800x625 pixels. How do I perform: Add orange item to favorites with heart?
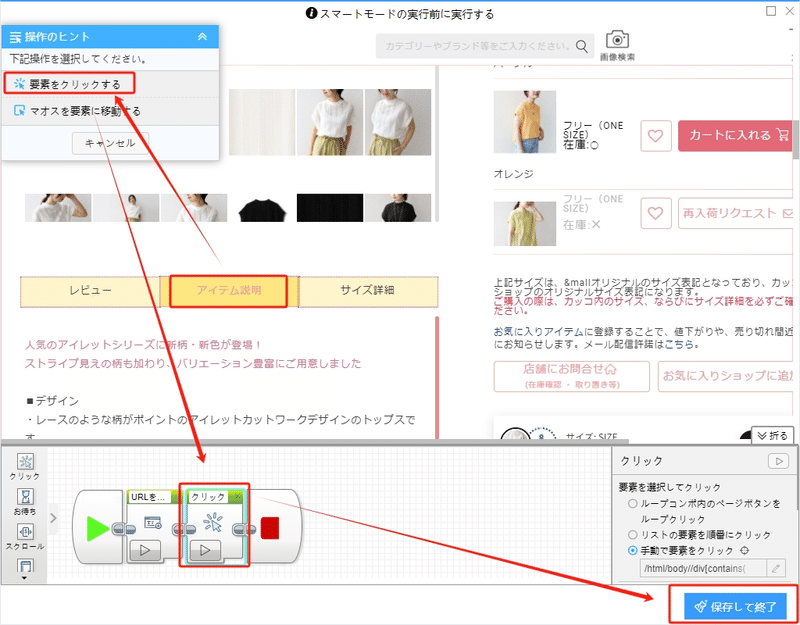pos(656,136)
